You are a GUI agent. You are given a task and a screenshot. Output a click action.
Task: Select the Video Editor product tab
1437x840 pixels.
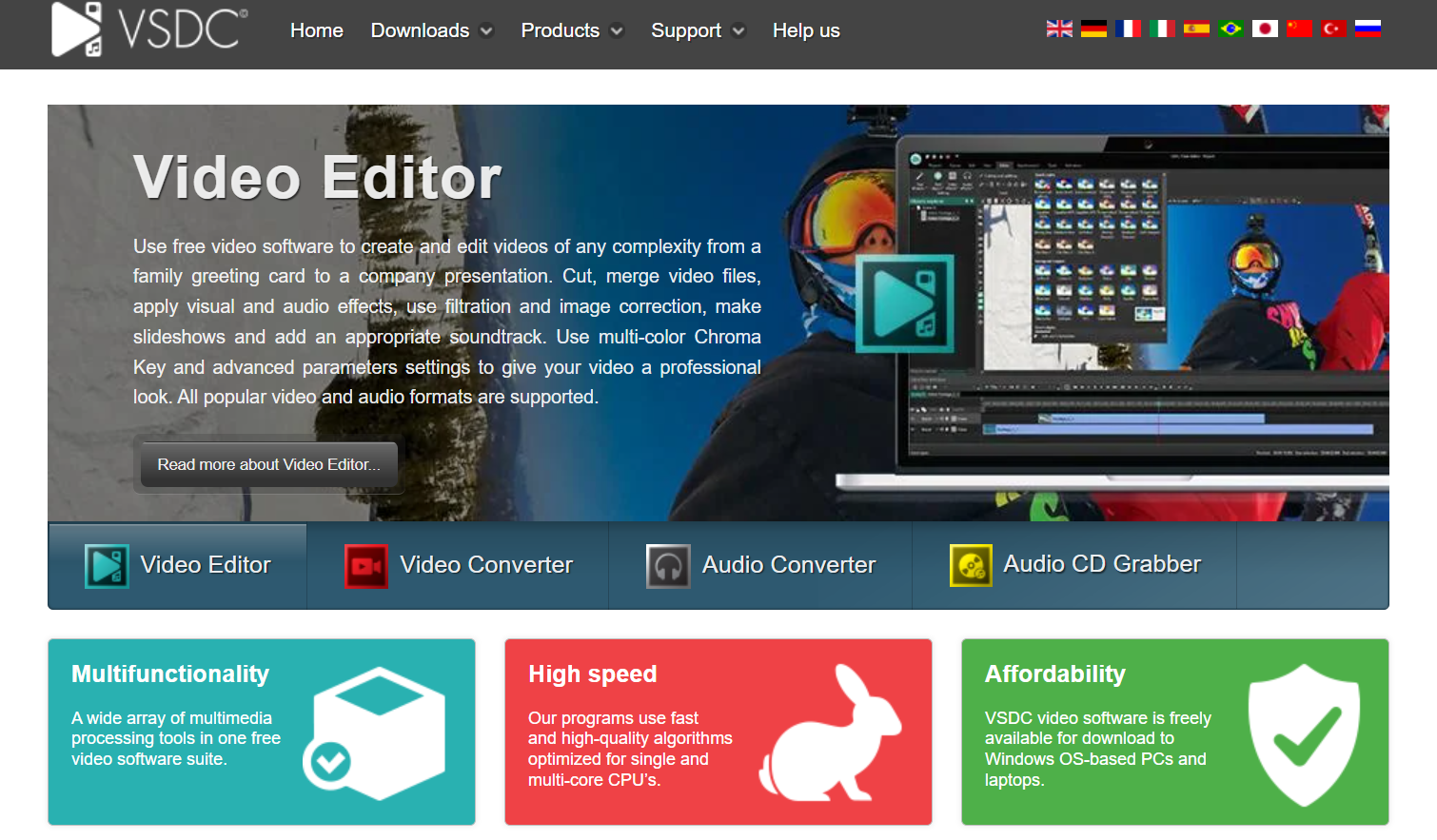pyautogui.click(x=178, y=566)
